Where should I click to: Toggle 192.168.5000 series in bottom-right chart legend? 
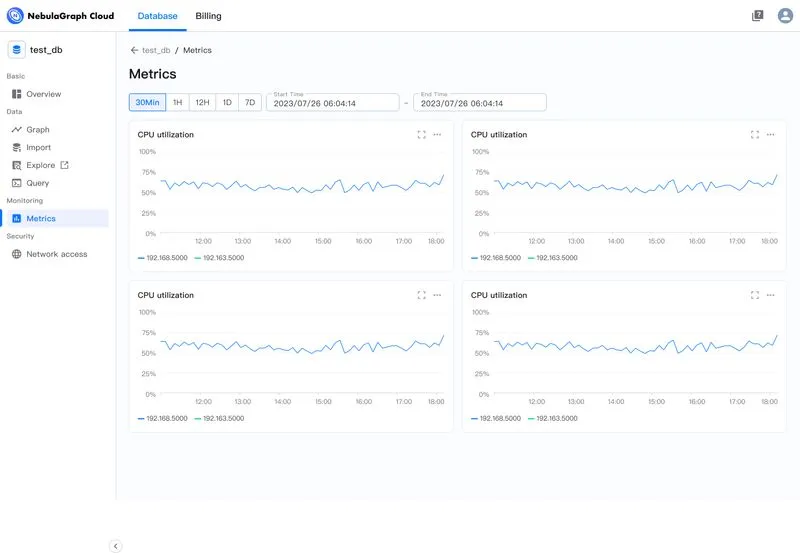click(496, 418)
